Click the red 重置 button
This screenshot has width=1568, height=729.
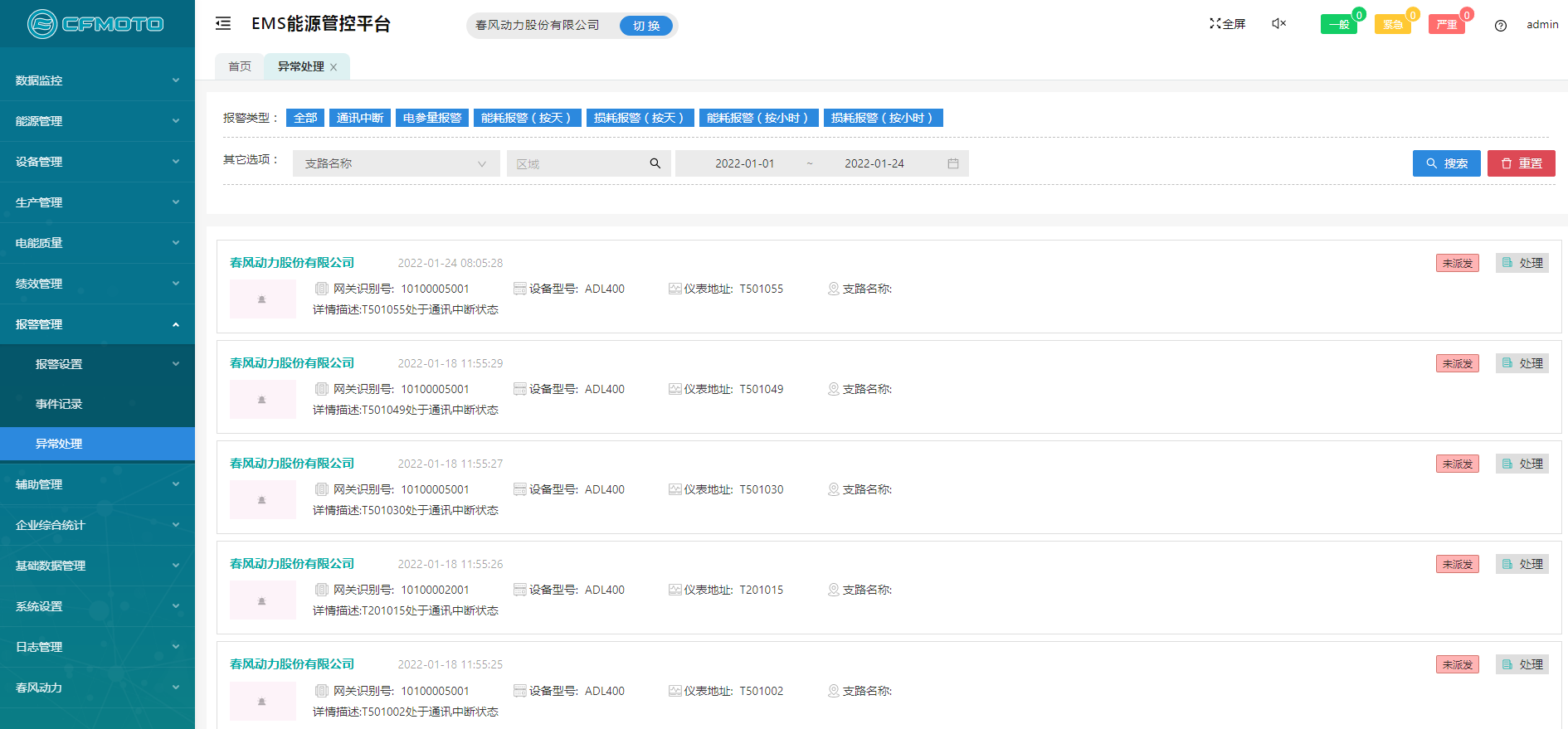[1521, 163]
